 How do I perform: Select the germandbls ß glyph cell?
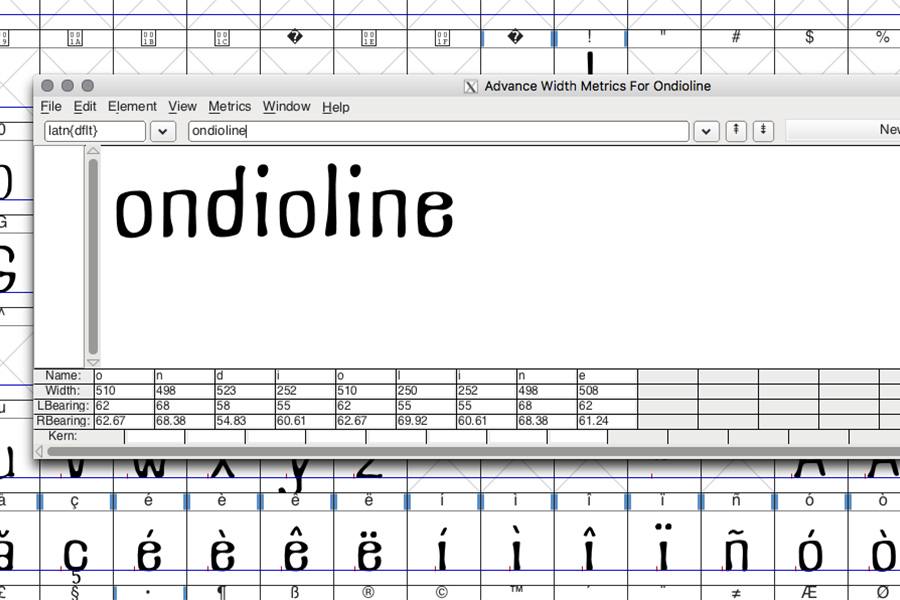tap(296, 593)
